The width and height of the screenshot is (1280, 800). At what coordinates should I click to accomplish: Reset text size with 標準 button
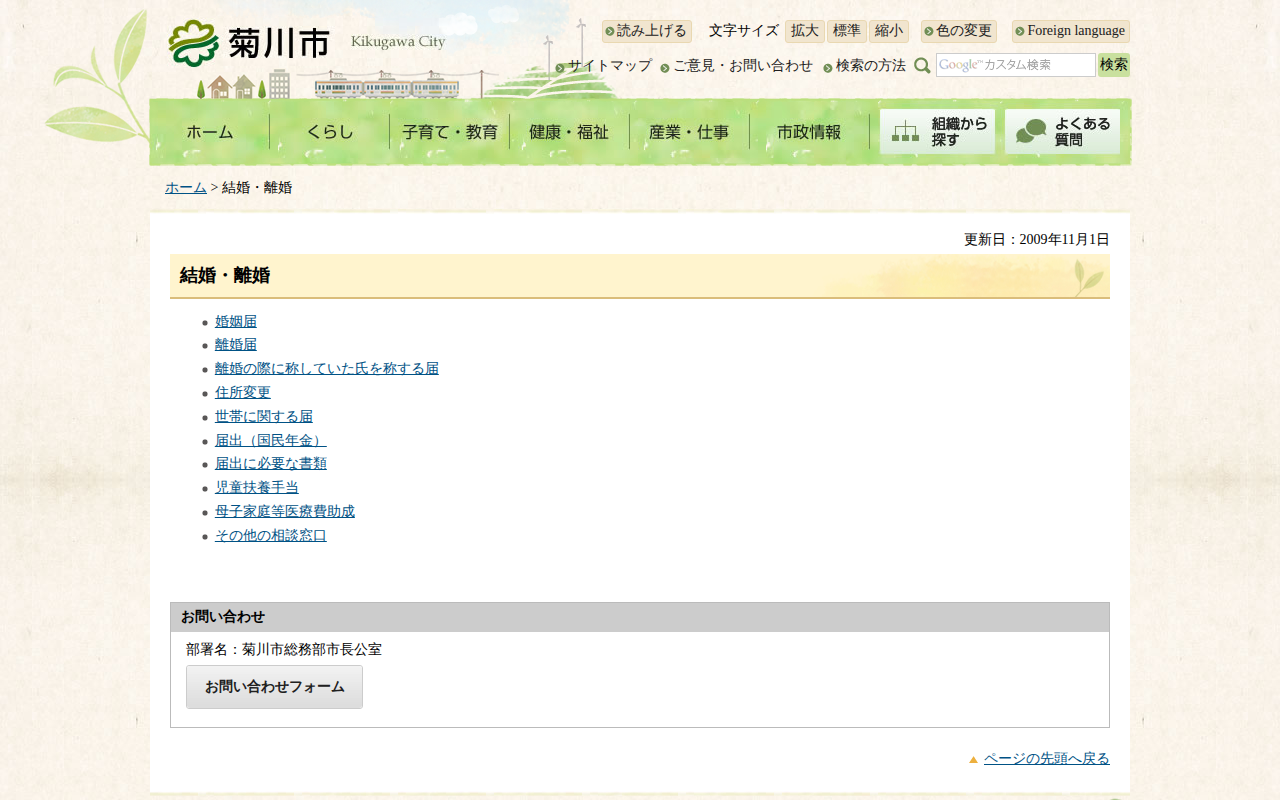(846, 31)
